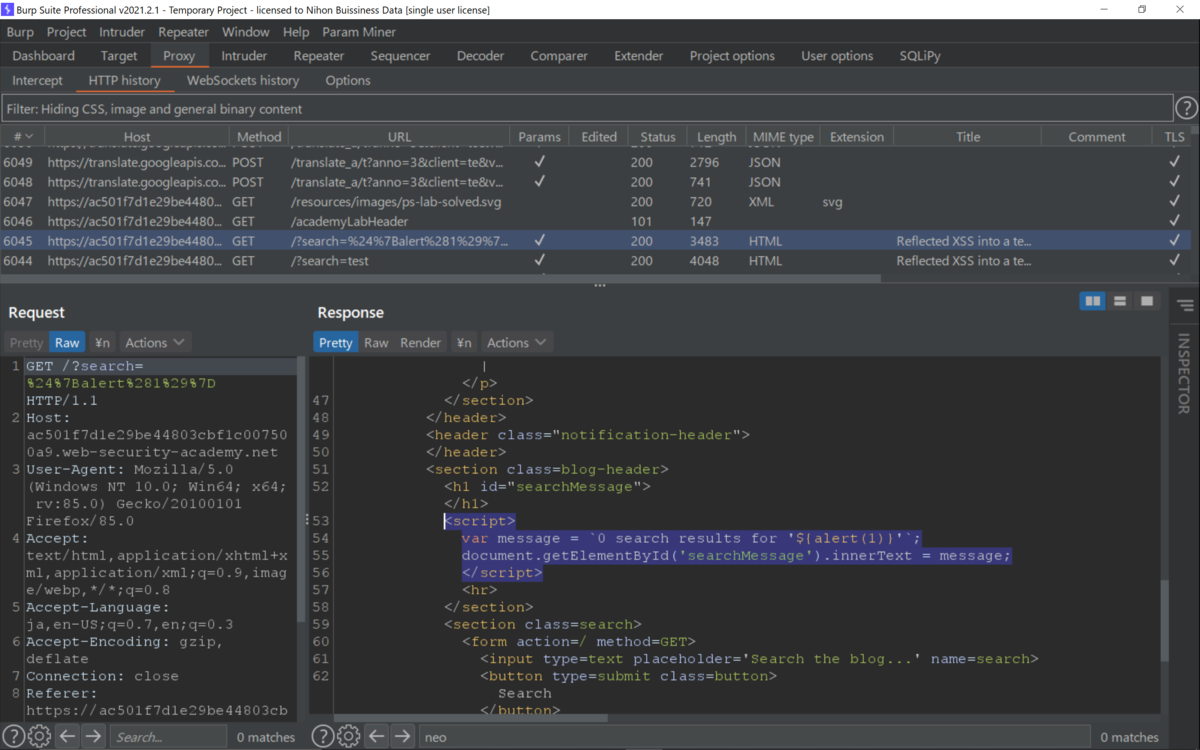The width and height of the screenshot is (1200, 750).
Task: Switch to the Project options tab
Action: tap(732, 56)
